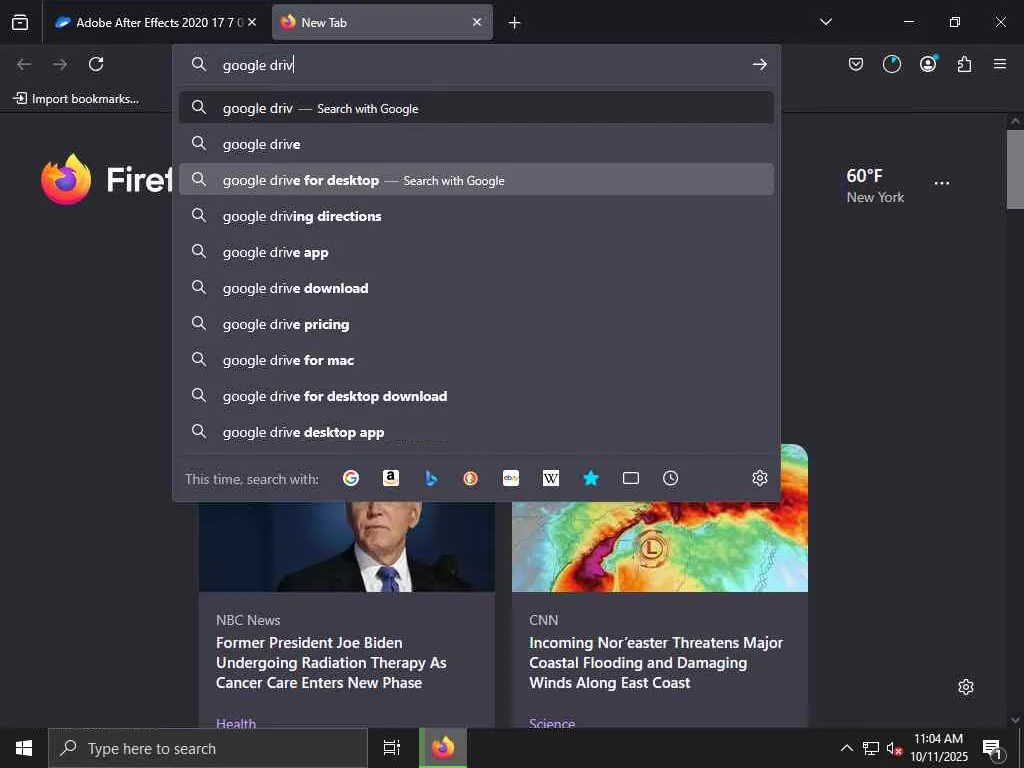Image resolution: width=1024 pixels, height=768 pixels.
Task: Reload the current page
Action: pos(96,64)
